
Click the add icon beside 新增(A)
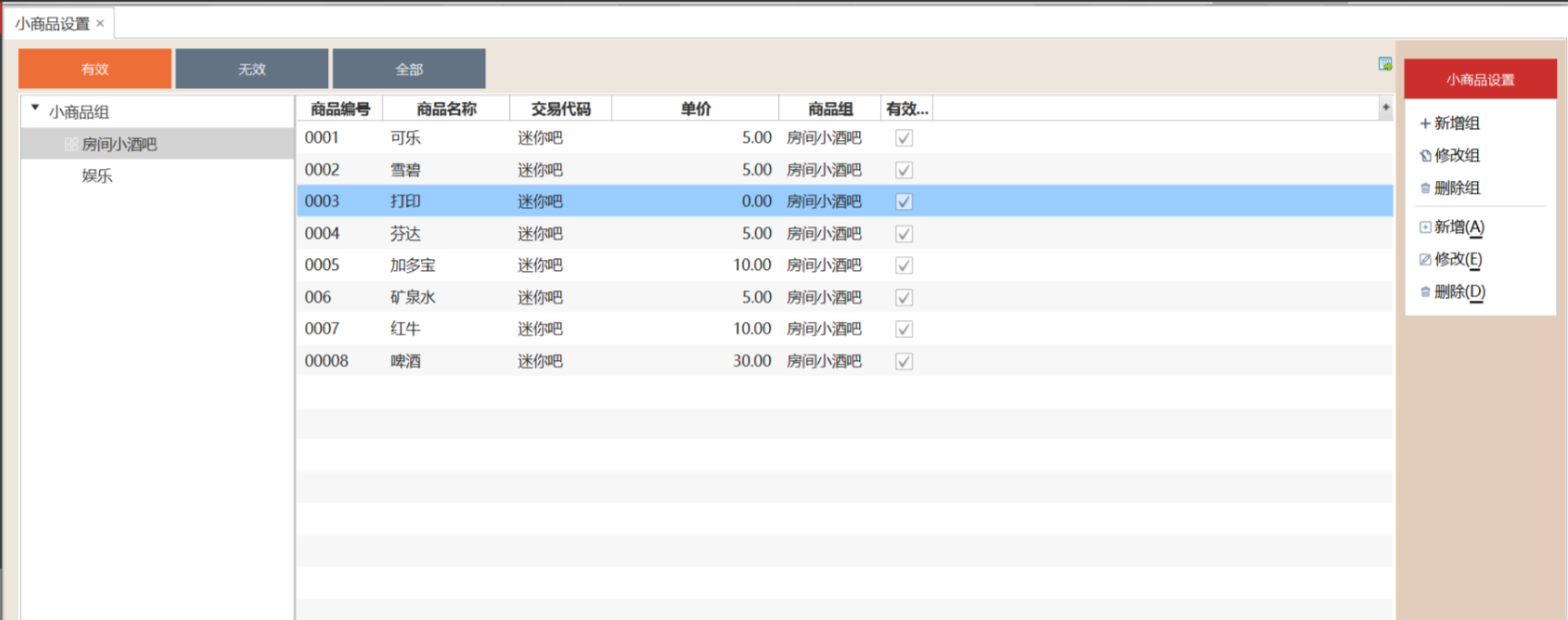coord(1424,227)
